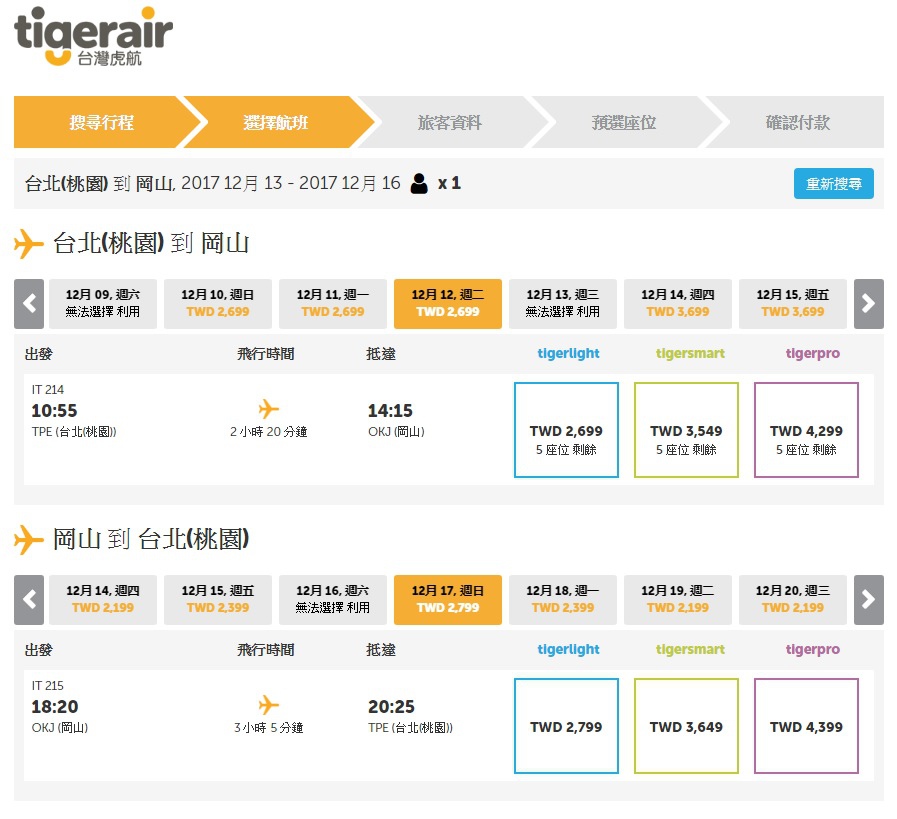Show earlier return dates with left arrow

click(x=29, y=599)
